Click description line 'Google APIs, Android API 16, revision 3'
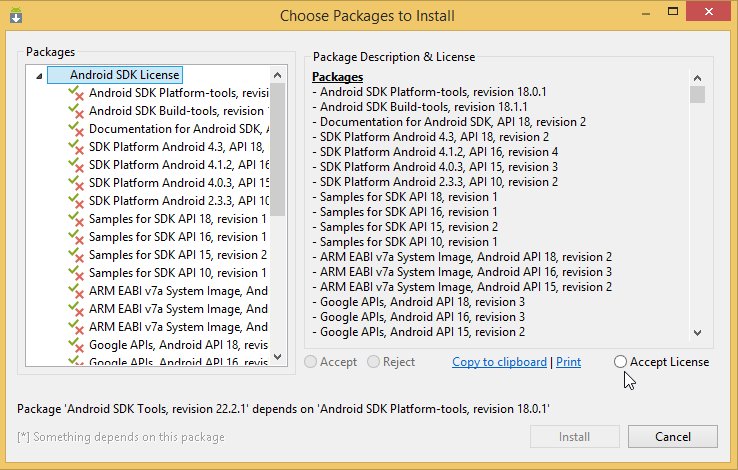The height and width of the screenshot is (470, 738). 418,317
